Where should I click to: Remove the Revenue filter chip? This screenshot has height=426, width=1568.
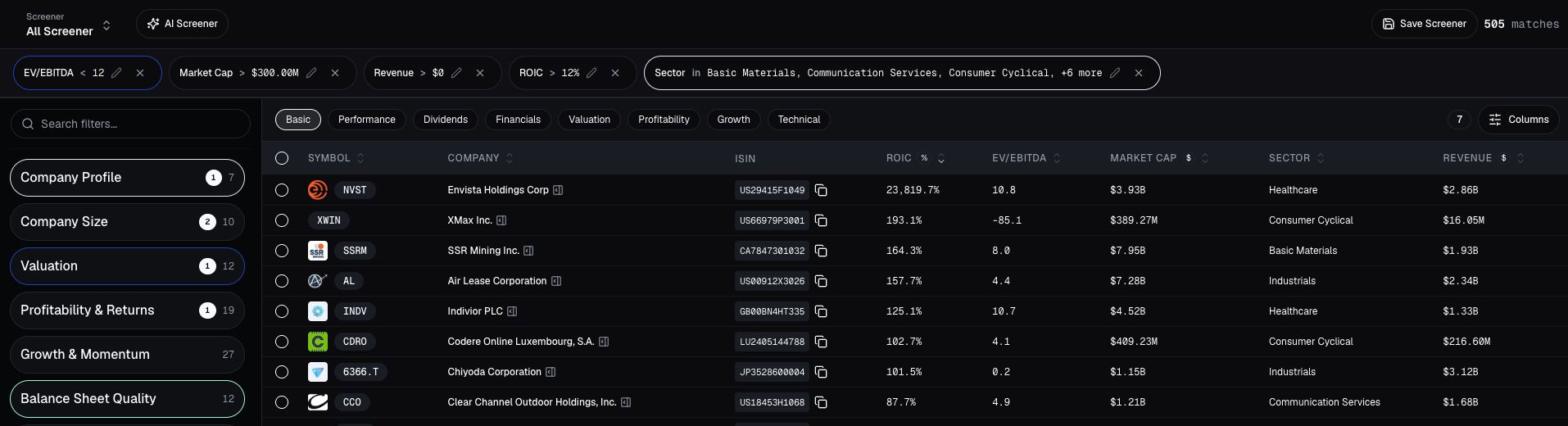point(480,73)
